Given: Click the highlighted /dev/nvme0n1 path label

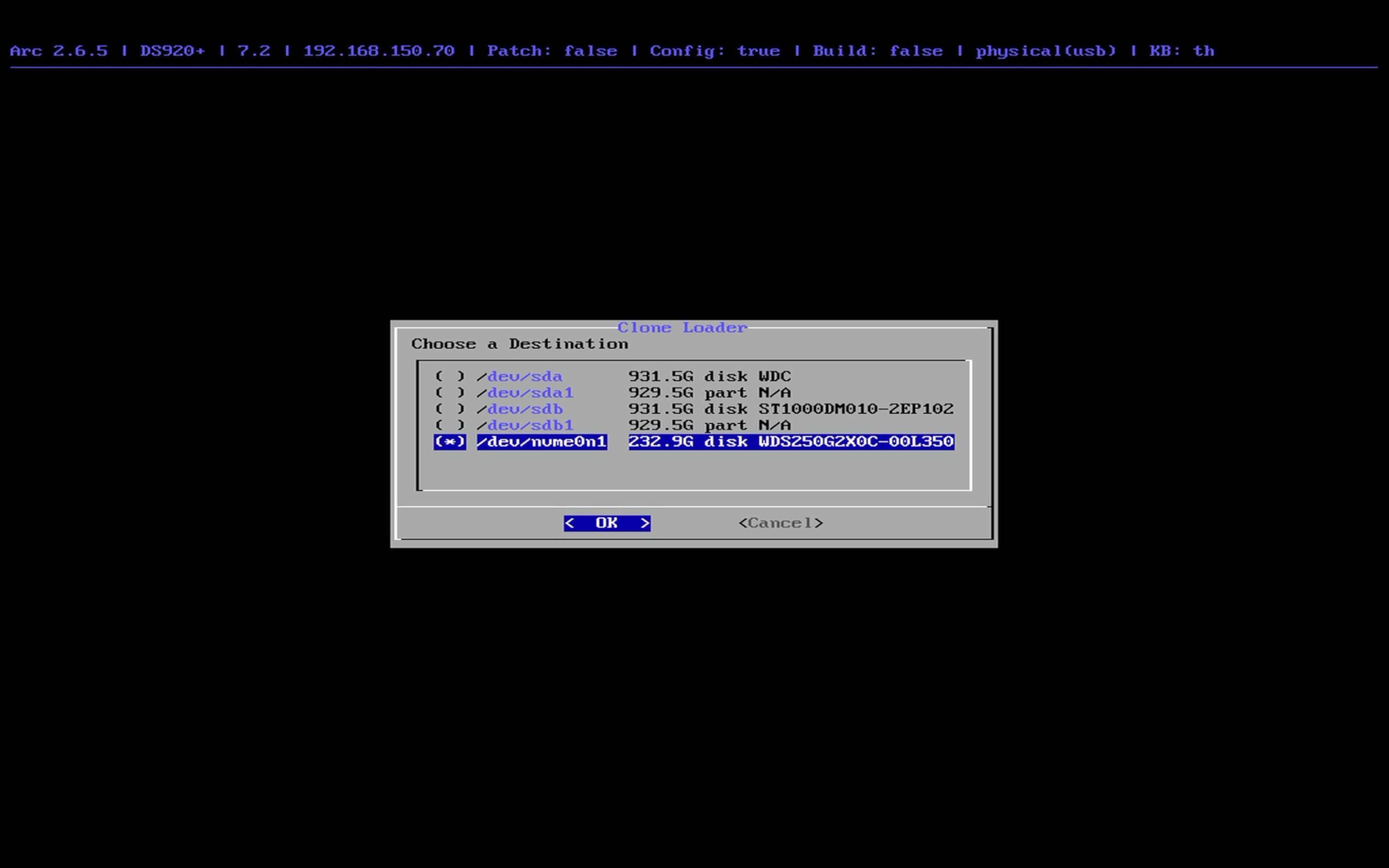Looking at the screenshot, I should tap(541, 442).
